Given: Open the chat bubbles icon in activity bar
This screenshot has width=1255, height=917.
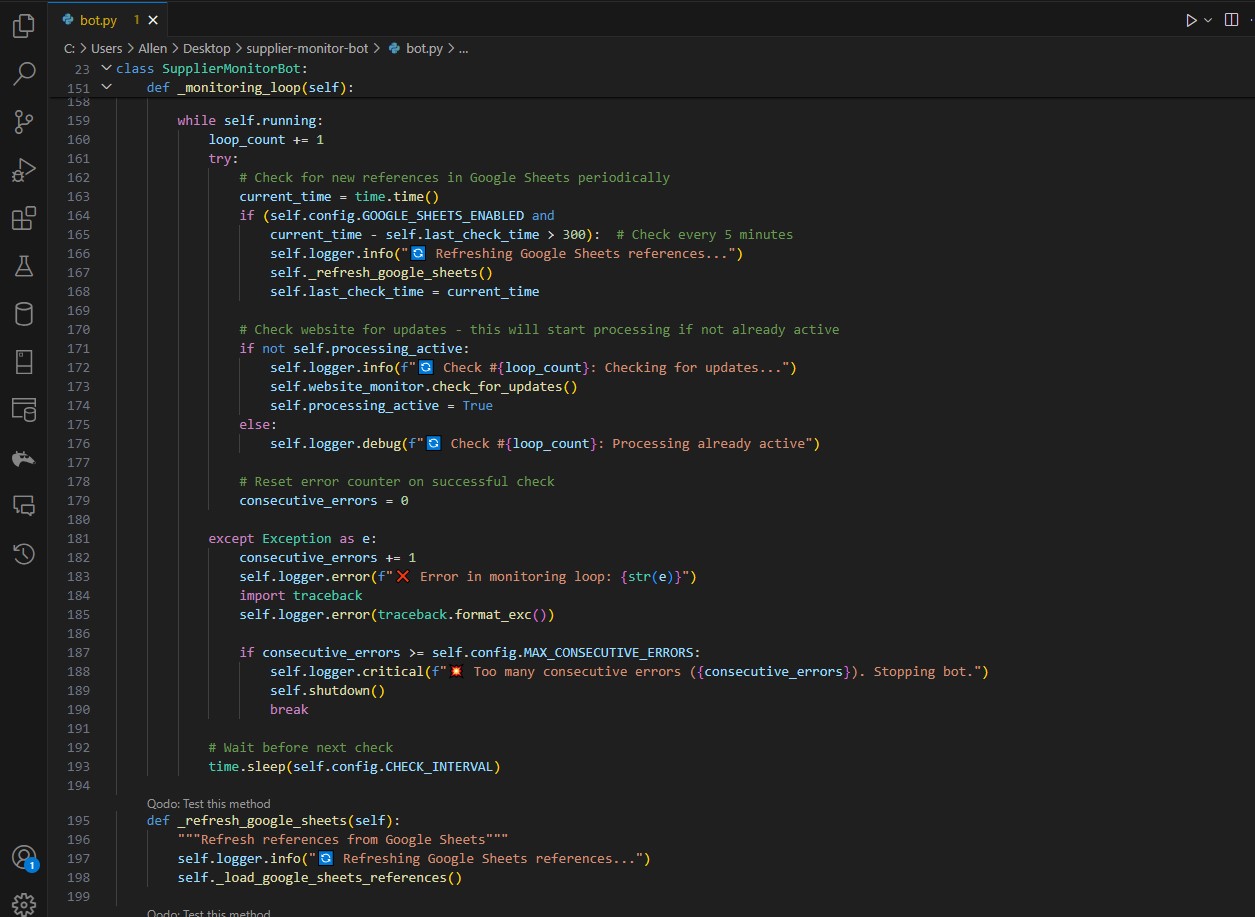Looking at the screenshot, I should 24,505.
